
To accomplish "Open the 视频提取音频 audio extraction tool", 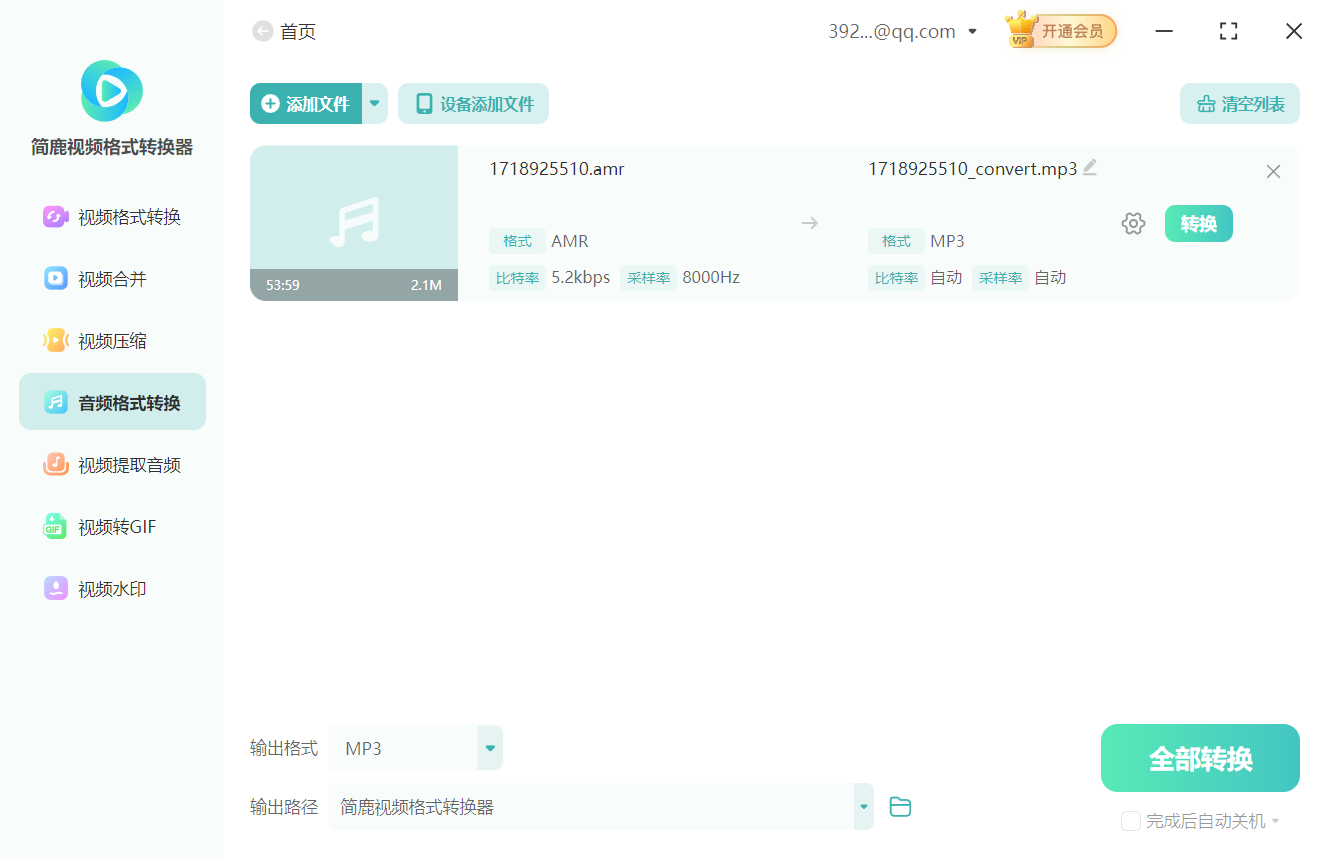I will 110,464.
